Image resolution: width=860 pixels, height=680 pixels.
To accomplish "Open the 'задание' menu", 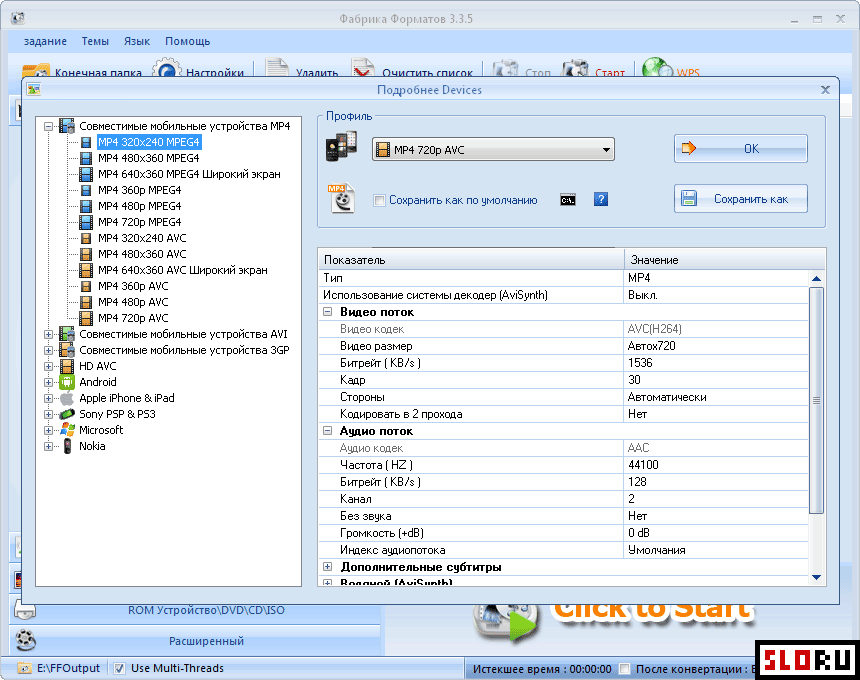I will click(x=45, y=41).
